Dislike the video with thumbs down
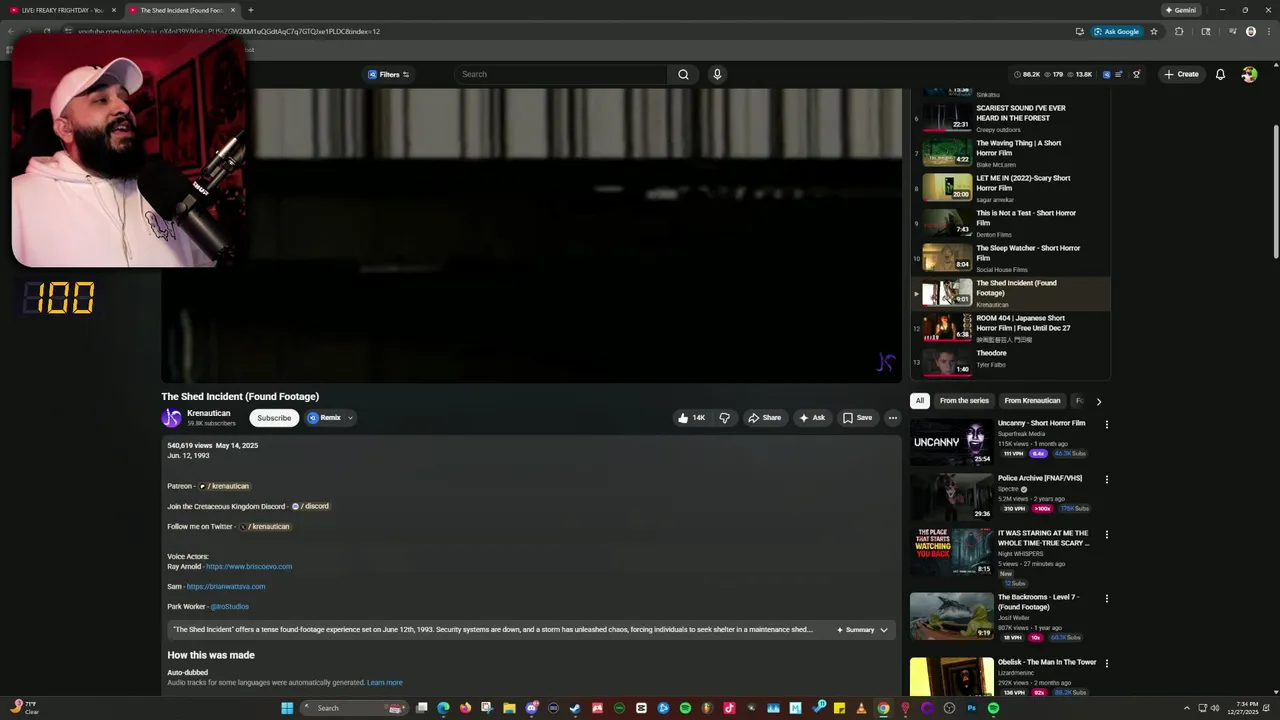Viewport: 1280px width, 720px height. (x=725, y=418)
